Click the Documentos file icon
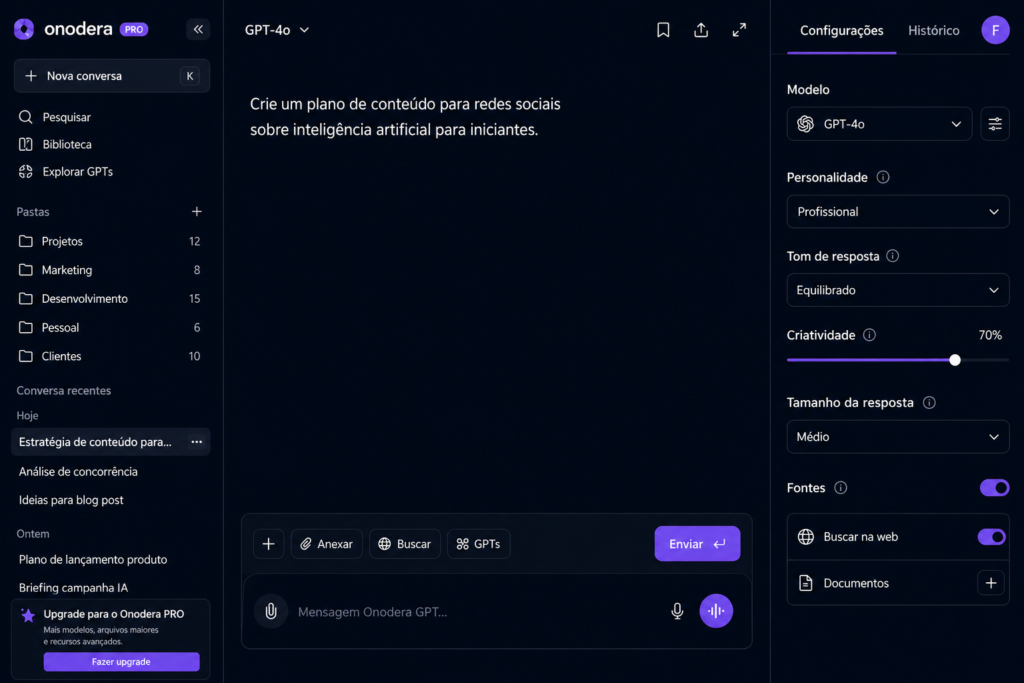This screenshot has height=683, width=1024. pyautogui.click(x=806, y=583)
